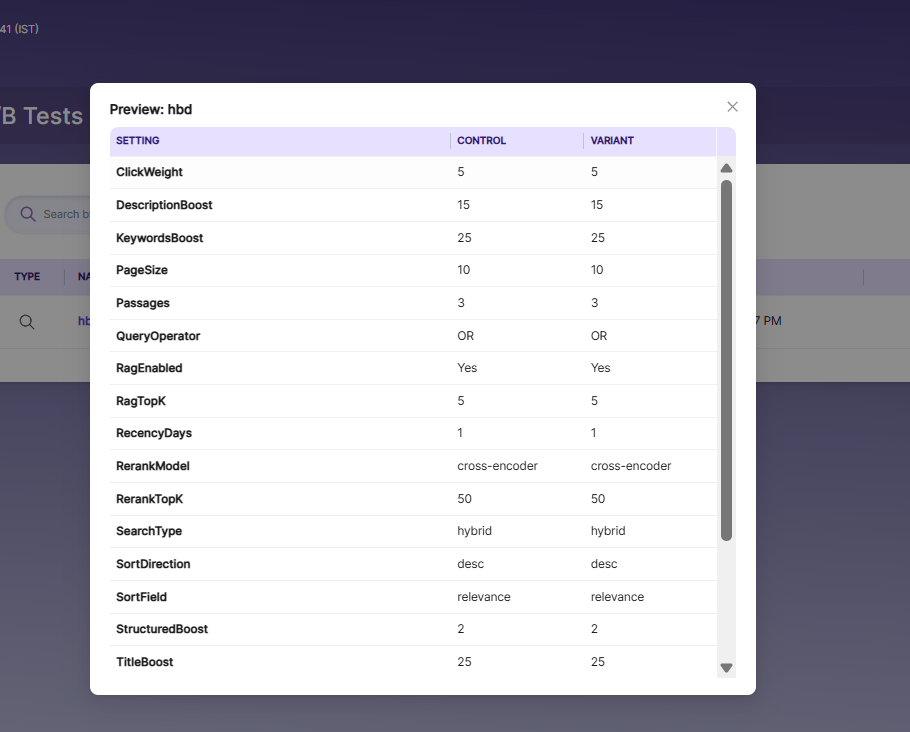910x732 pixels.
Task: Select the SortField setting label
Action: 141,597
